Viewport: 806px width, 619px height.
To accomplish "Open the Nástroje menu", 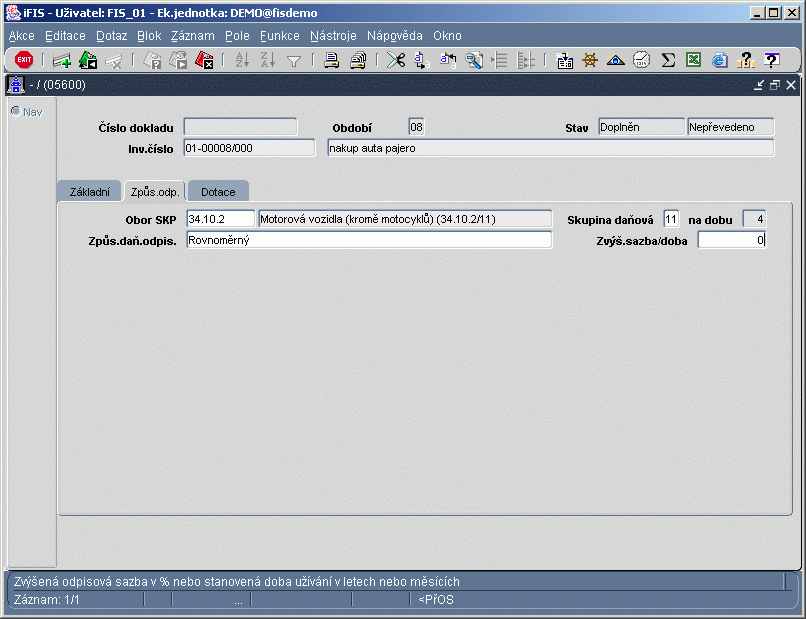I will tap(333, 36).
